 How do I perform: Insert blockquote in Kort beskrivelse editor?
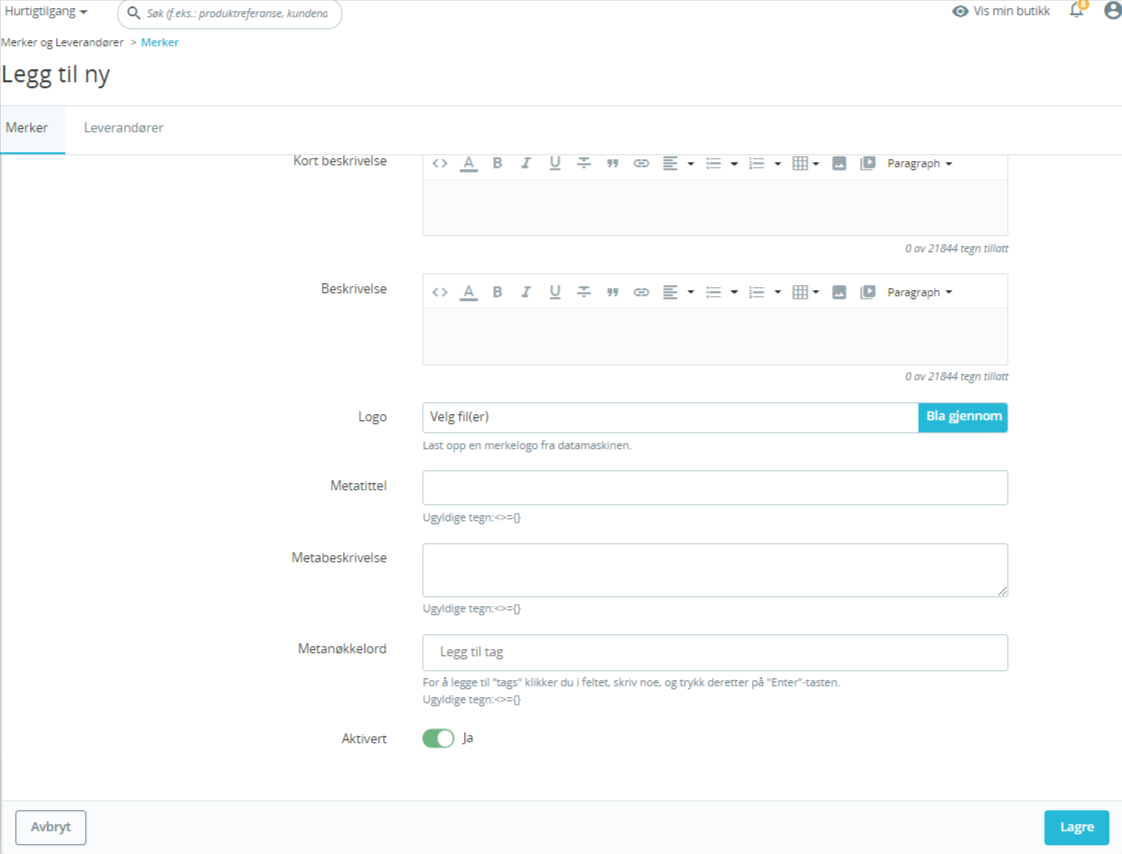(613, 163)
